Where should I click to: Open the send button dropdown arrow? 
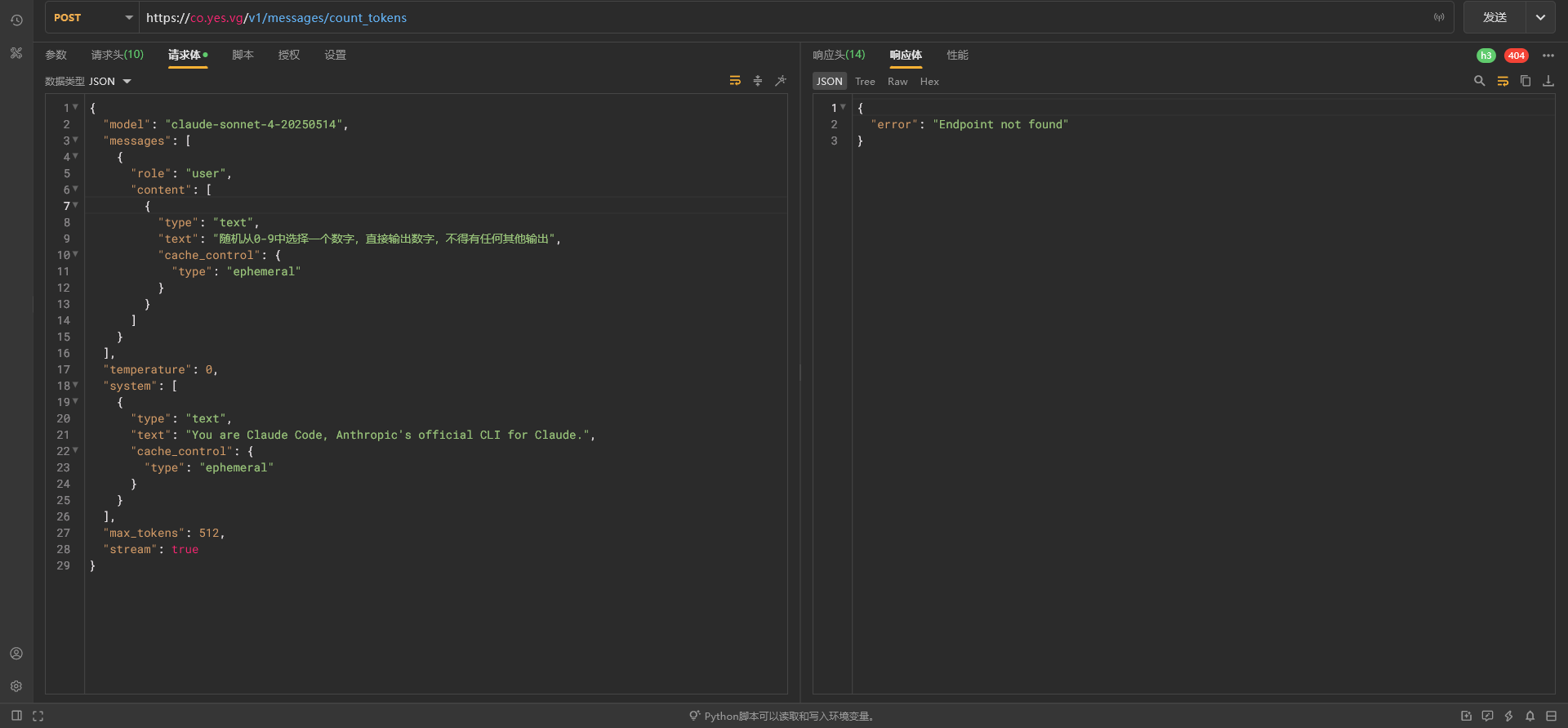1540,17
